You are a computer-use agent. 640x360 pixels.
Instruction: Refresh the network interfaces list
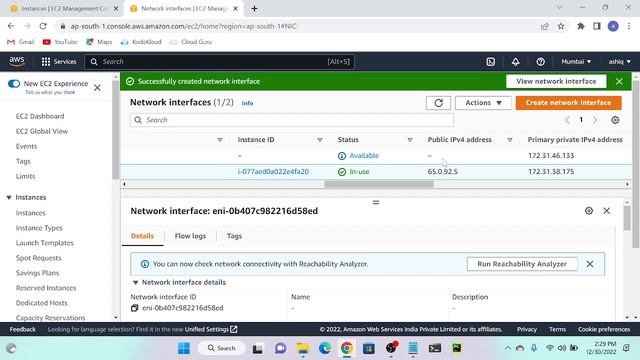point(438,103)
